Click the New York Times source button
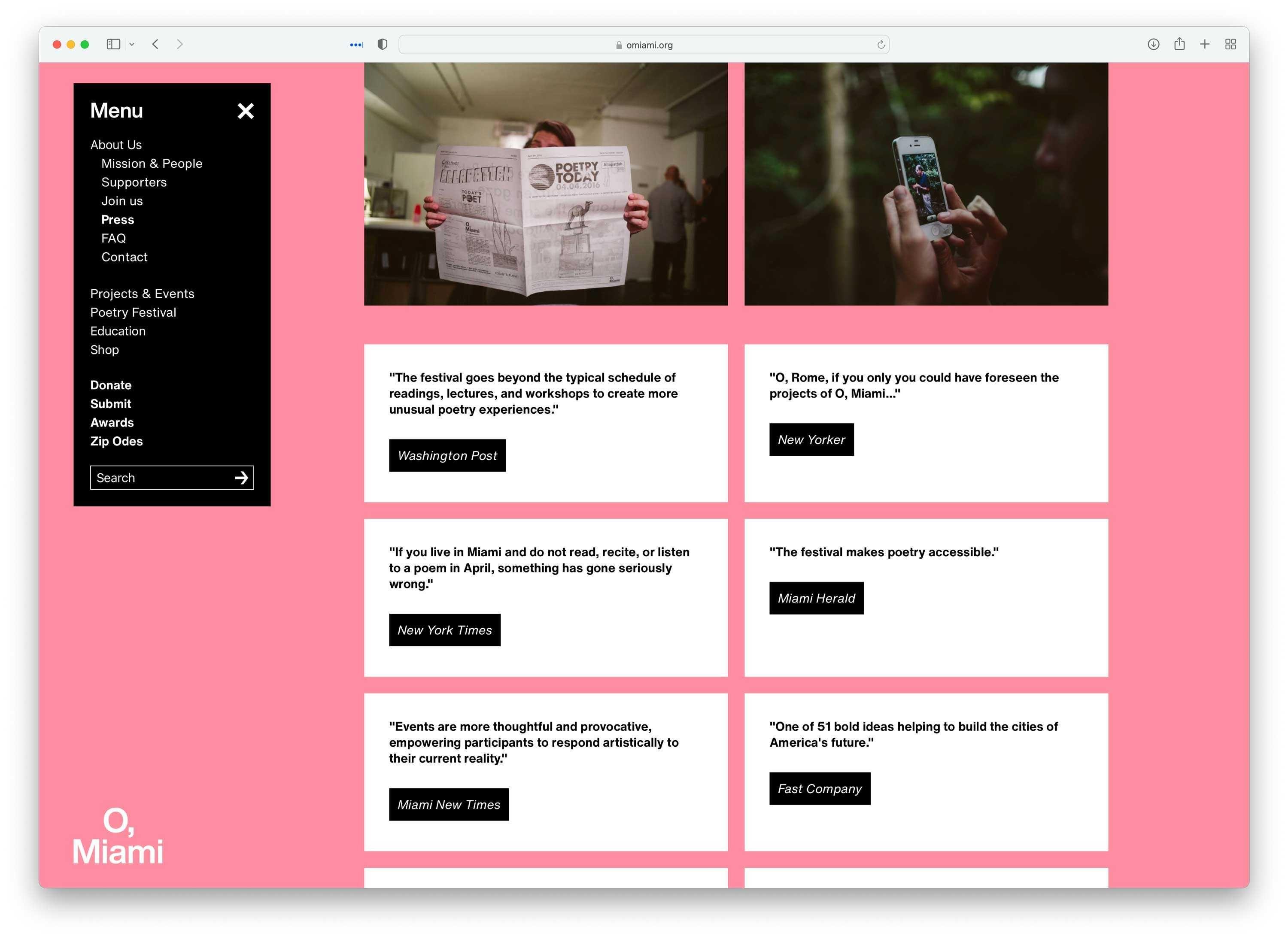The width and height of the screenshot is (1288, 939). (444, 630)
